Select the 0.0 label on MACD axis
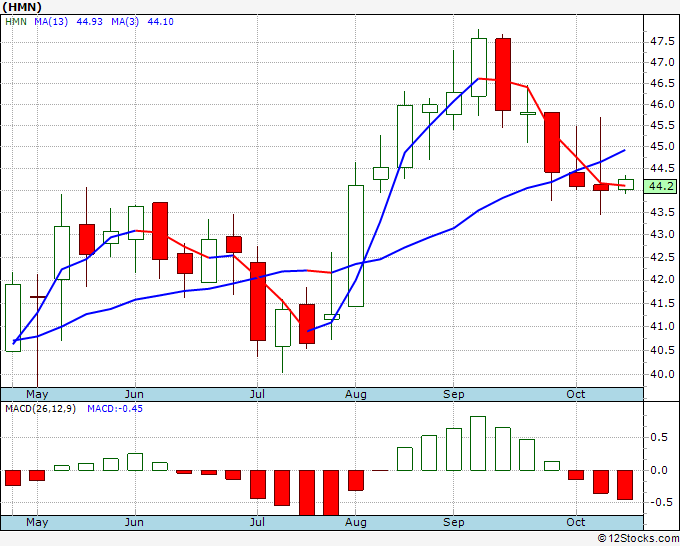 pos(659,471)
